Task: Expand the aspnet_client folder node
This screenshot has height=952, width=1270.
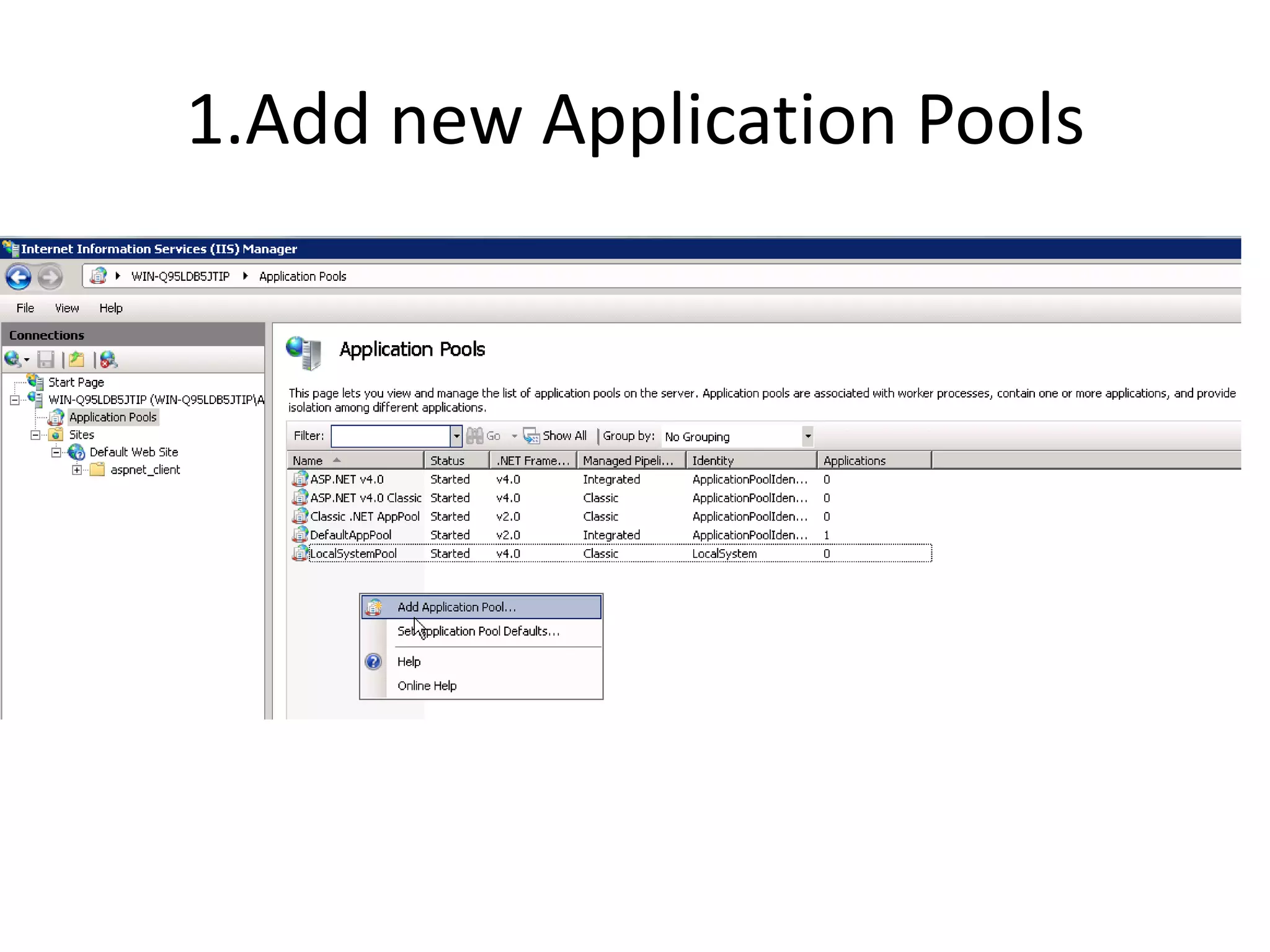Action: point(77,470)
